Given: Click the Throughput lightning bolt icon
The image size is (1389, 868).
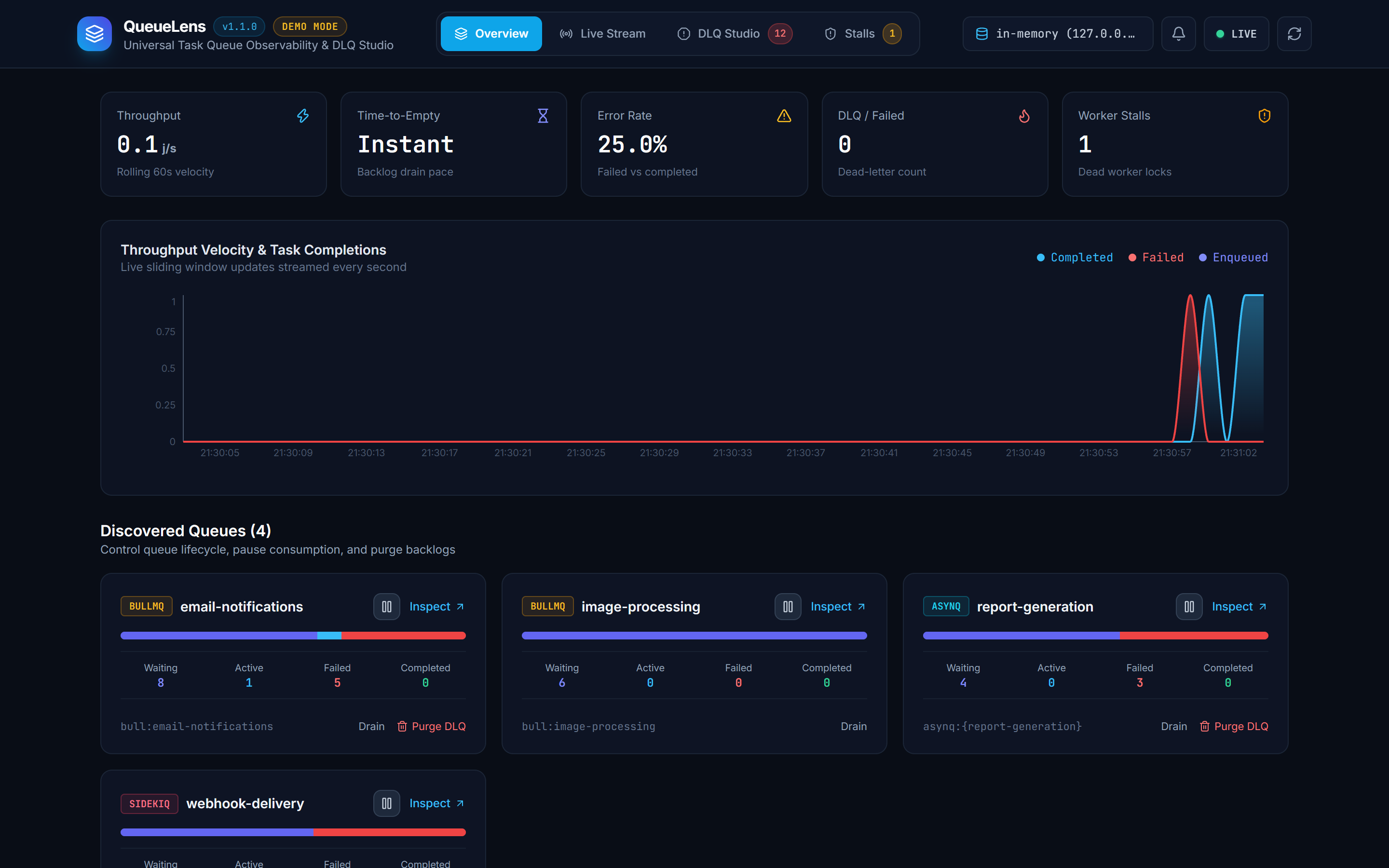Looking at the screenshot, I should pos(302,115).
